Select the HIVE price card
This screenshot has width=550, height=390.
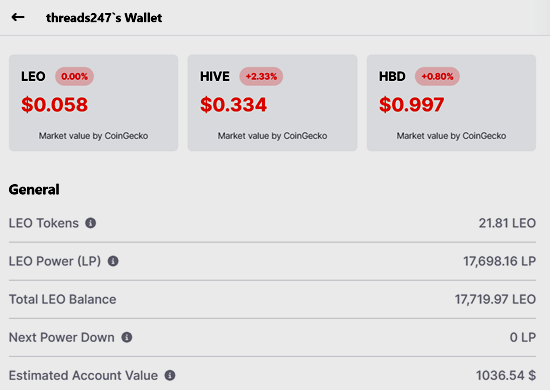point(272,103)
